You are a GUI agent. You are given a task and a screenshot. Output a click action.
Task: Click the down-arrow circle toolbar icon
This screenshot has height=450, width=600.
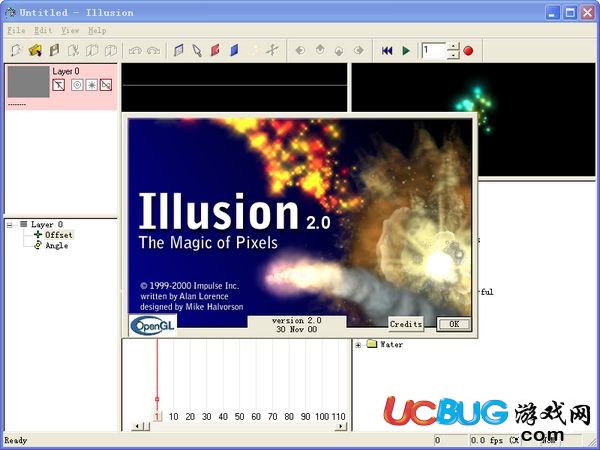point(339,50)
